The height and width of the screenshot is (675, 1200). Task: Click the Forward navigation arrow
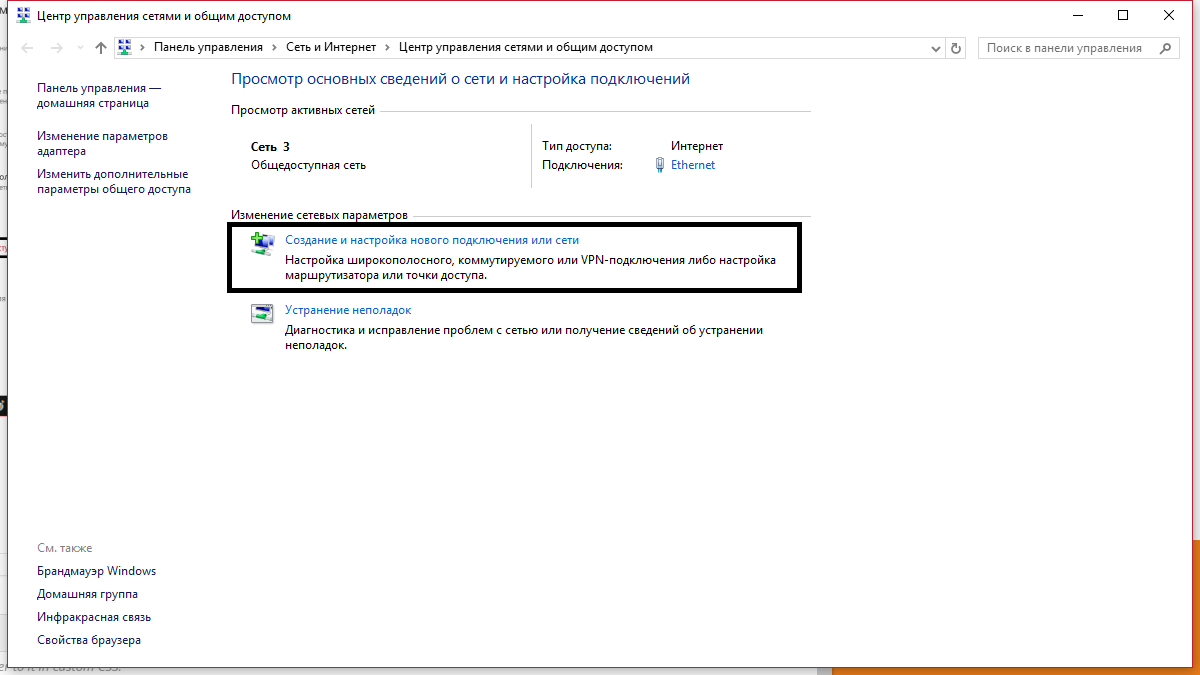(x=56, y=48)
